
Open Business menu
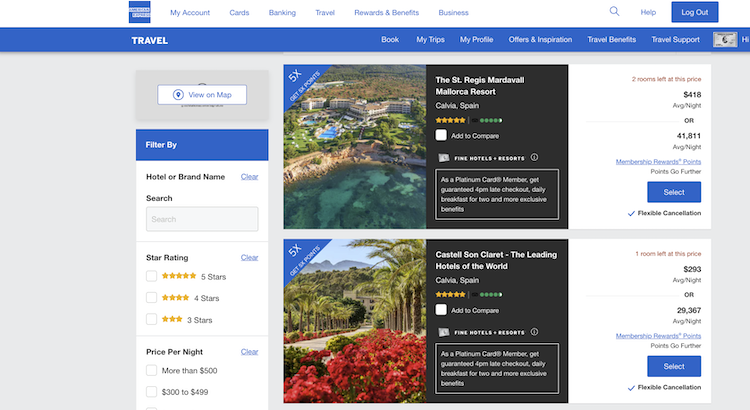click(453, 12)
